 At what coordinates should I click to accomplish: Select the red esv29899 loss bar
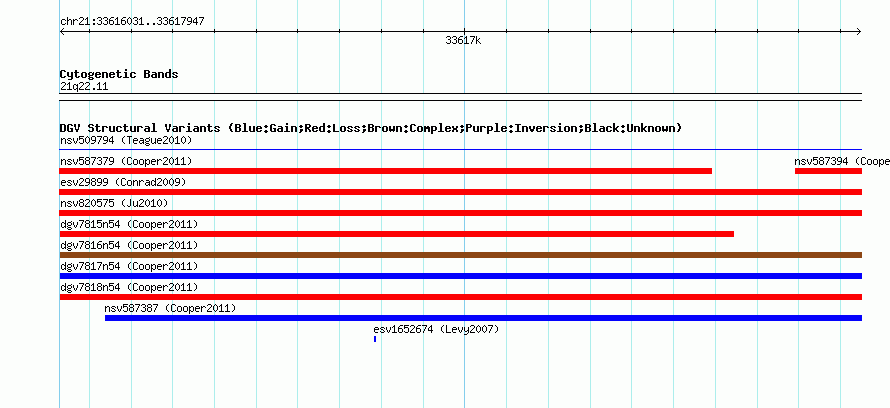click(x=460, y=192)
